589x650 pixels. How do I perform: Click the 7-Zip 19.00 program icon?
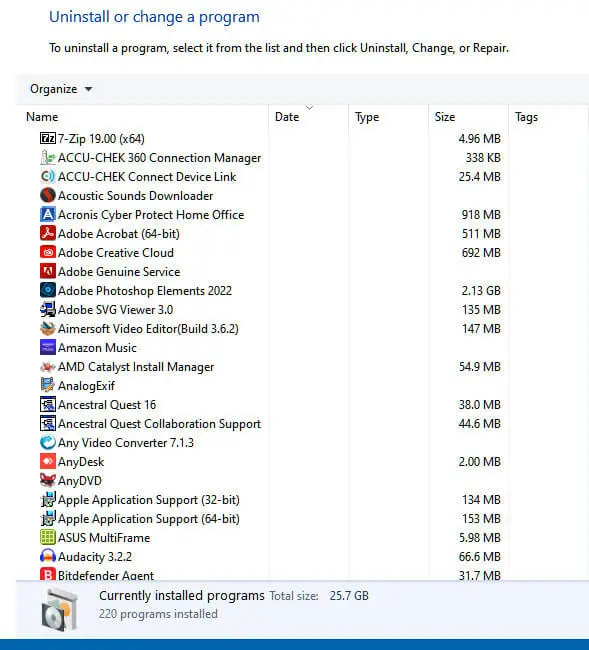pyautogui.click(x=48, y=138)
